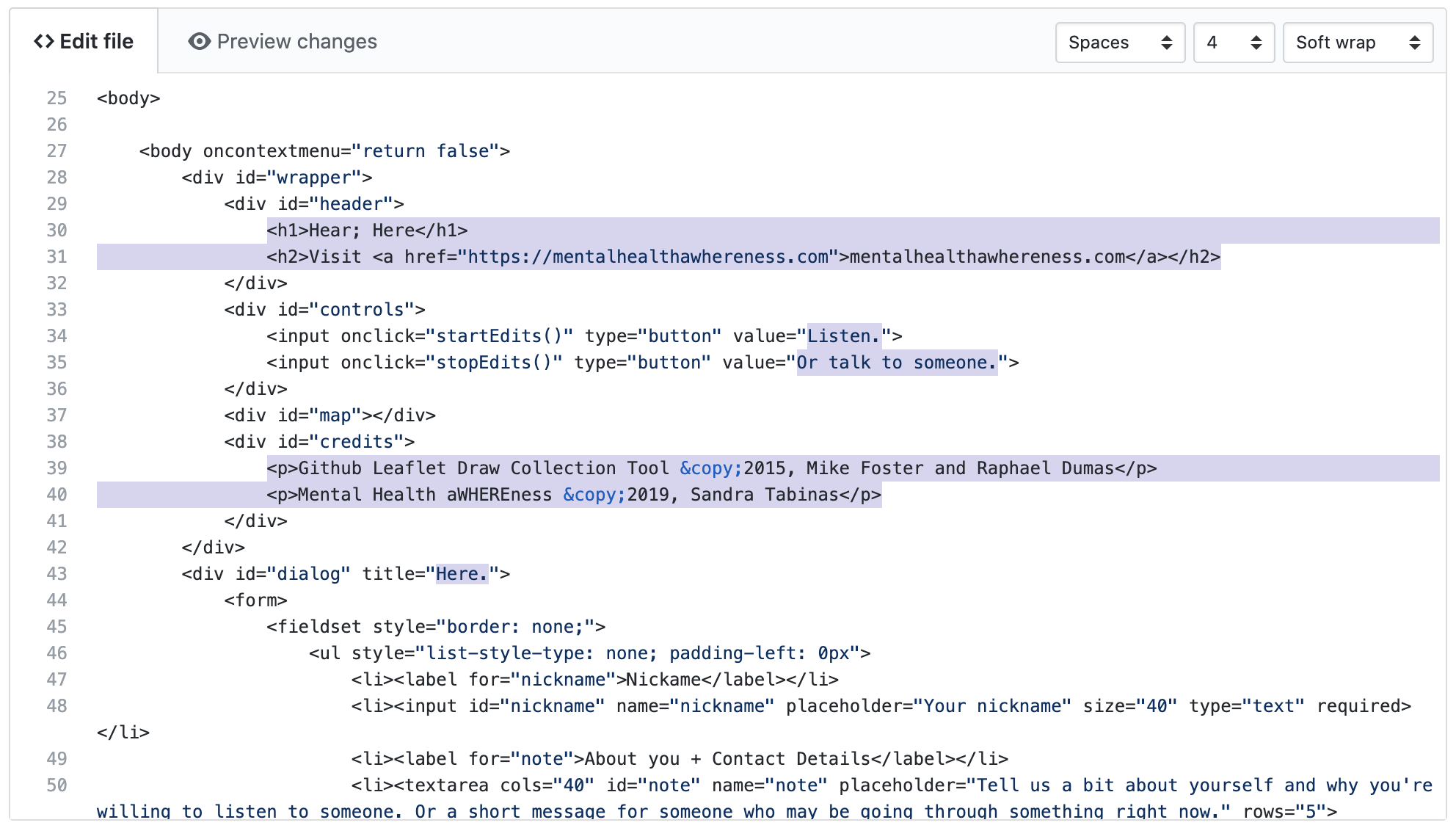Screen dimensions: 1456x828
Task: Click the highlighted Listen. value text
Action: point(843,336)
